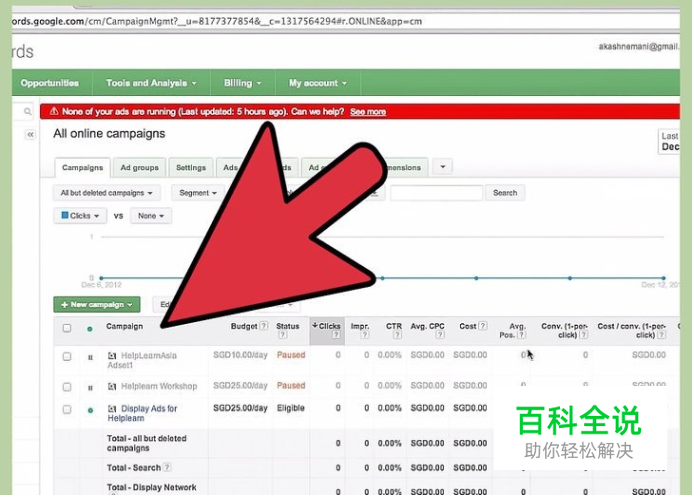This screenshot has width=692, height=495.
Task: Click Conv. (1-per-click) help question mark
Action: 583,335
